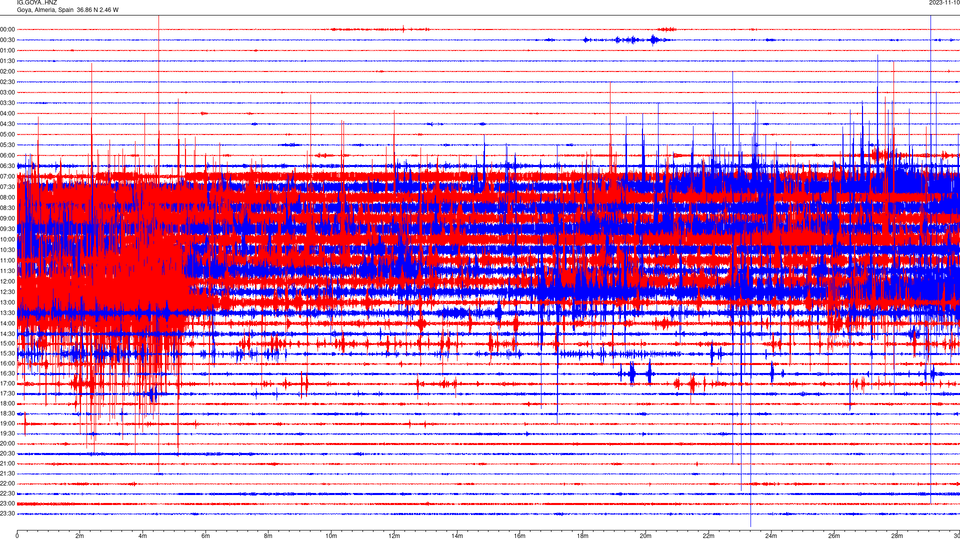Click the station code 'IG.GOYA..HNZ' header text
The width and height of the screenshot is (960, 540).
click(37, 3)
